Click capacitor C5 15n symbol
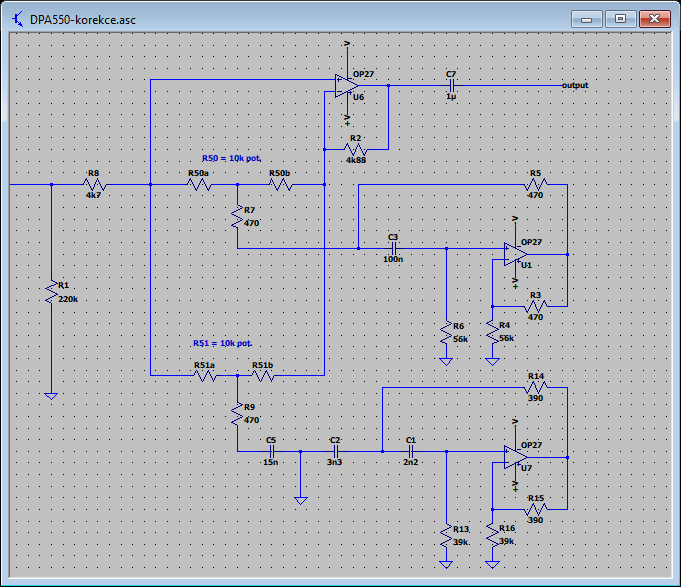The width and height of the screenshot is (681, 587). click(x=271, y=452)
